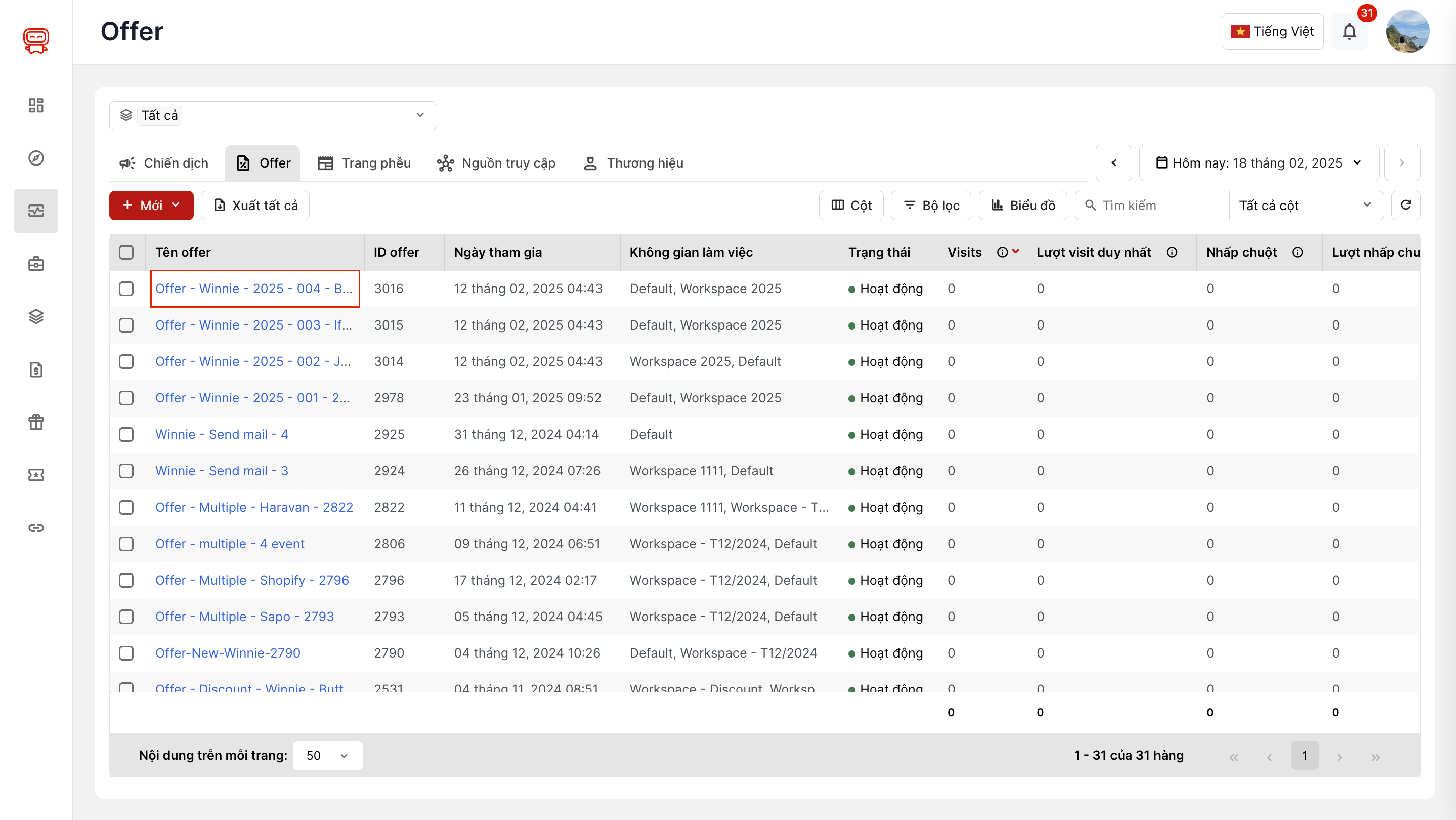1456x820 pixels.
Task: Click Visits column info icon
Action: click(1002, 252)
